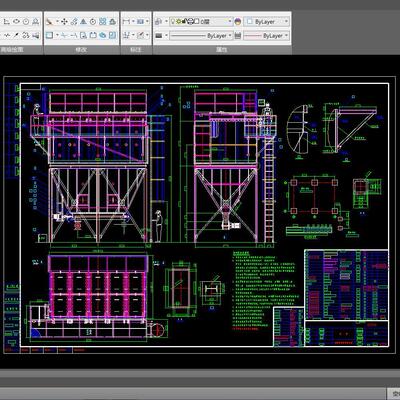Click the Linear dimension tool icon
The image size is (400, 400).
pyautogui.click(x=126, y=22)
